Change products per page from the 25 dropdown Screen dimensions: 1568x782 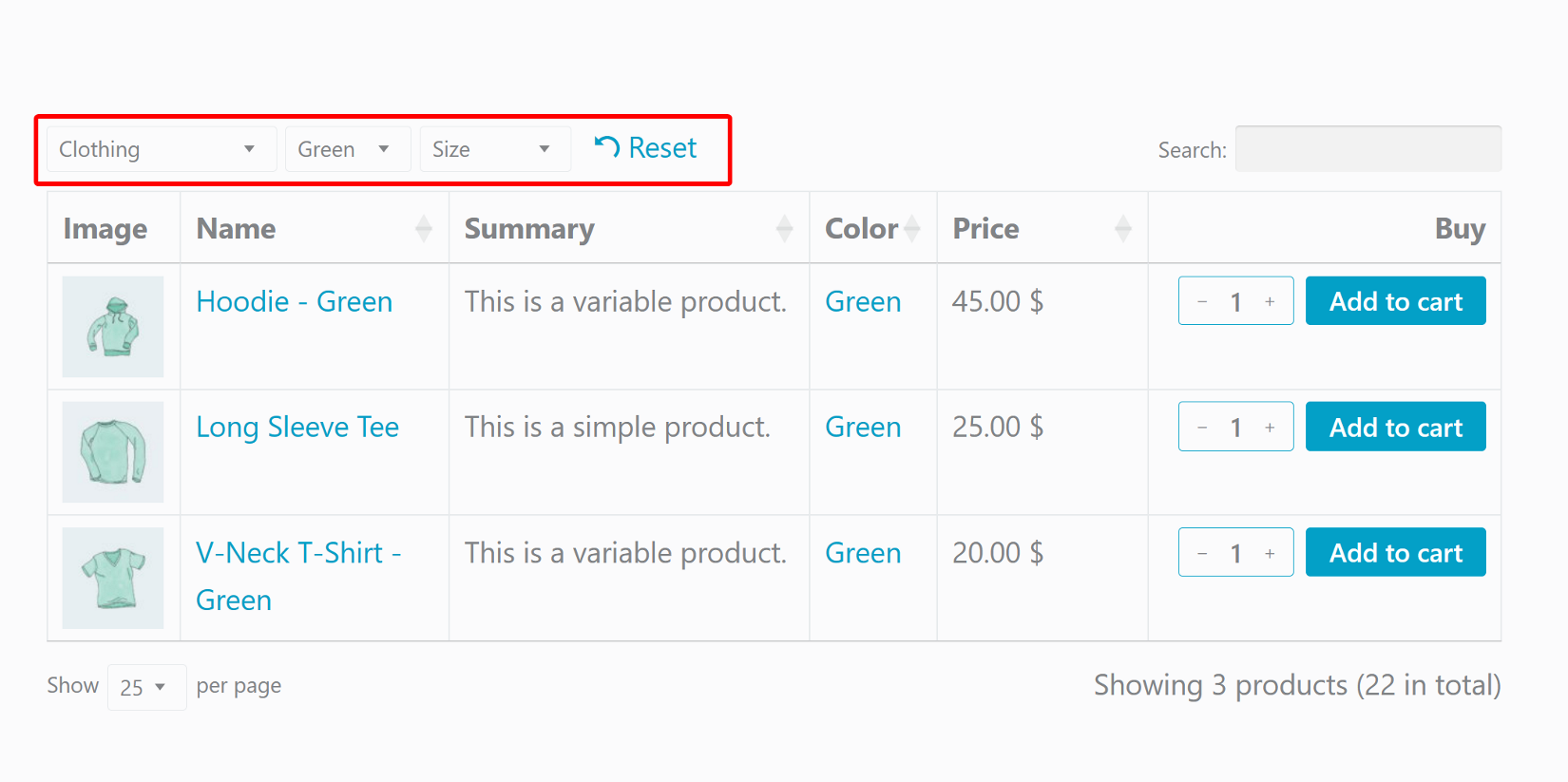(x=146, y=686)
